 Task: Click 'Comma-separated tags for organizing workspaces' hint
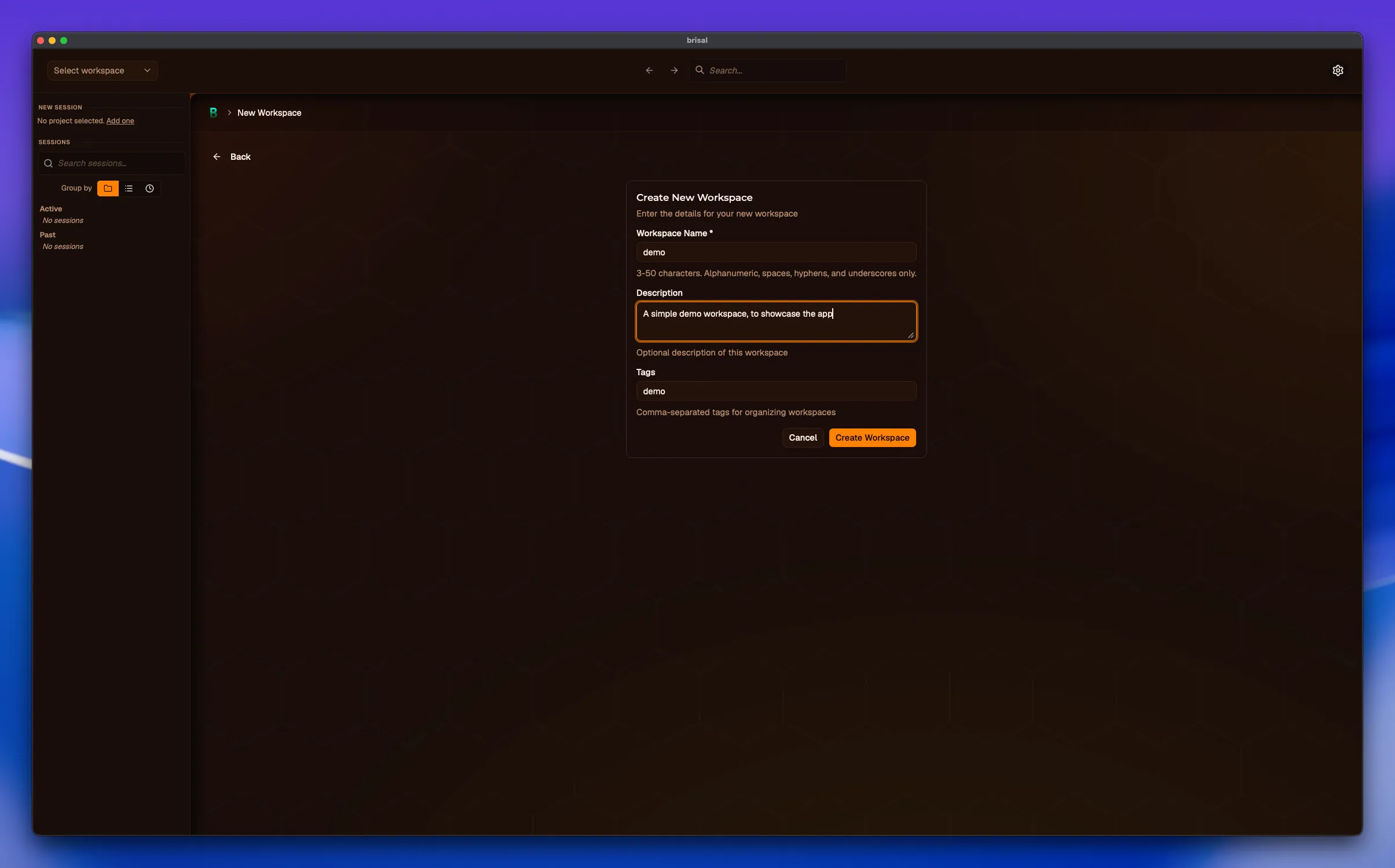tap(735, 412)
